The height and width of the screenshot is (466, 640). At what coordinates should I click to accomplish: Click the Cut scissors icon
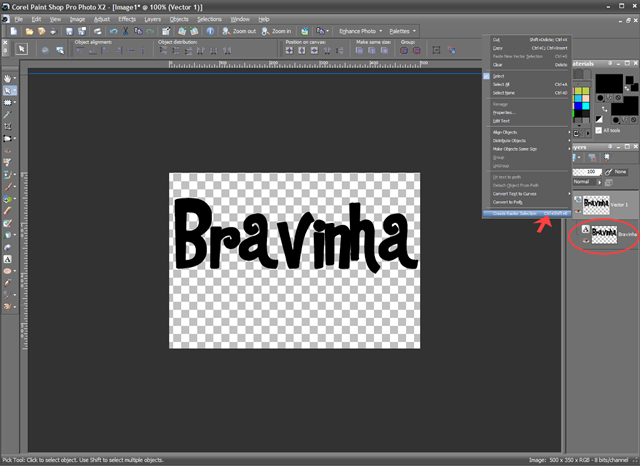[x=126, y=31]
